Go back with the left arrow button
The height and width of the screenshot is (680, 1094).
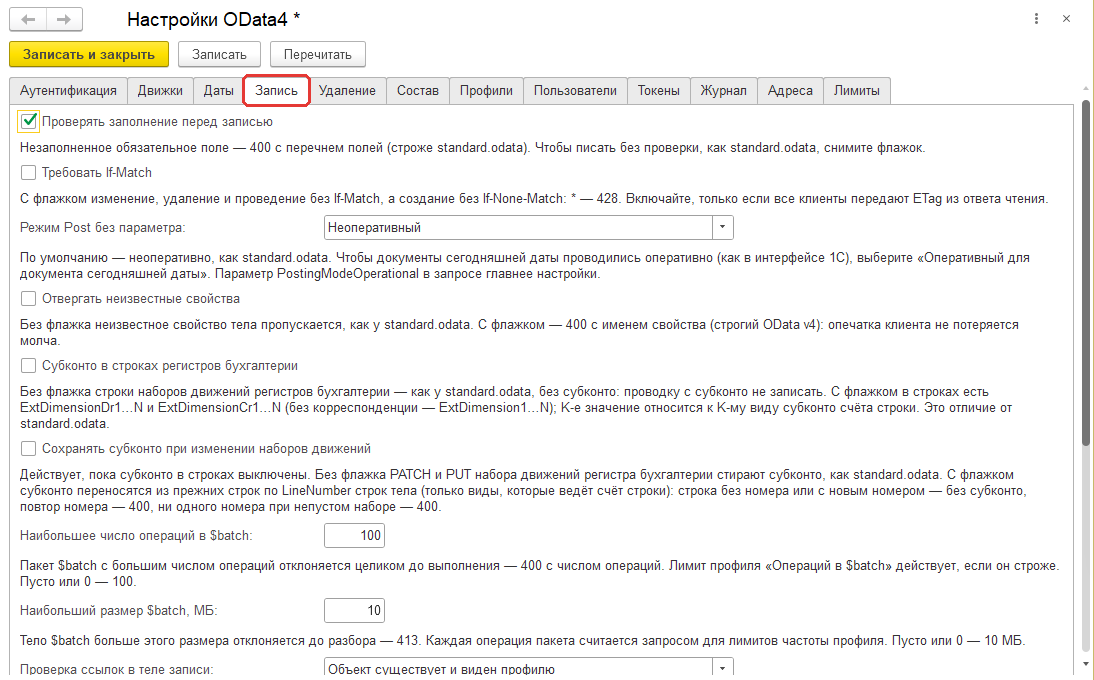click(28, 20)
